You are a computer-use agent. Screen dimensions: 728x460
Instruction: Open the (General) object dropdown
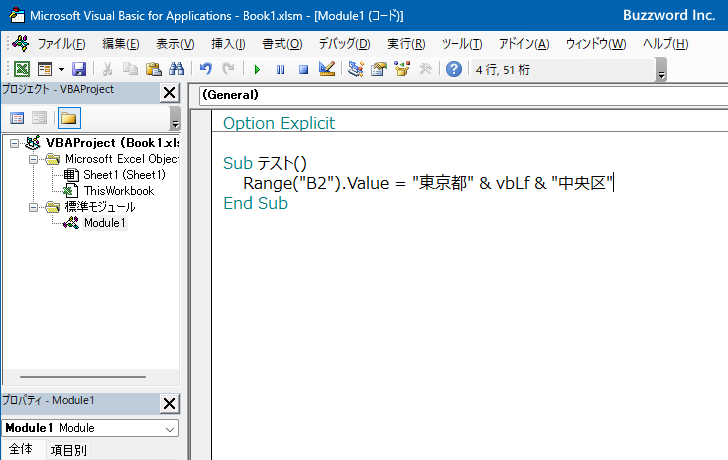coord(463,95)
